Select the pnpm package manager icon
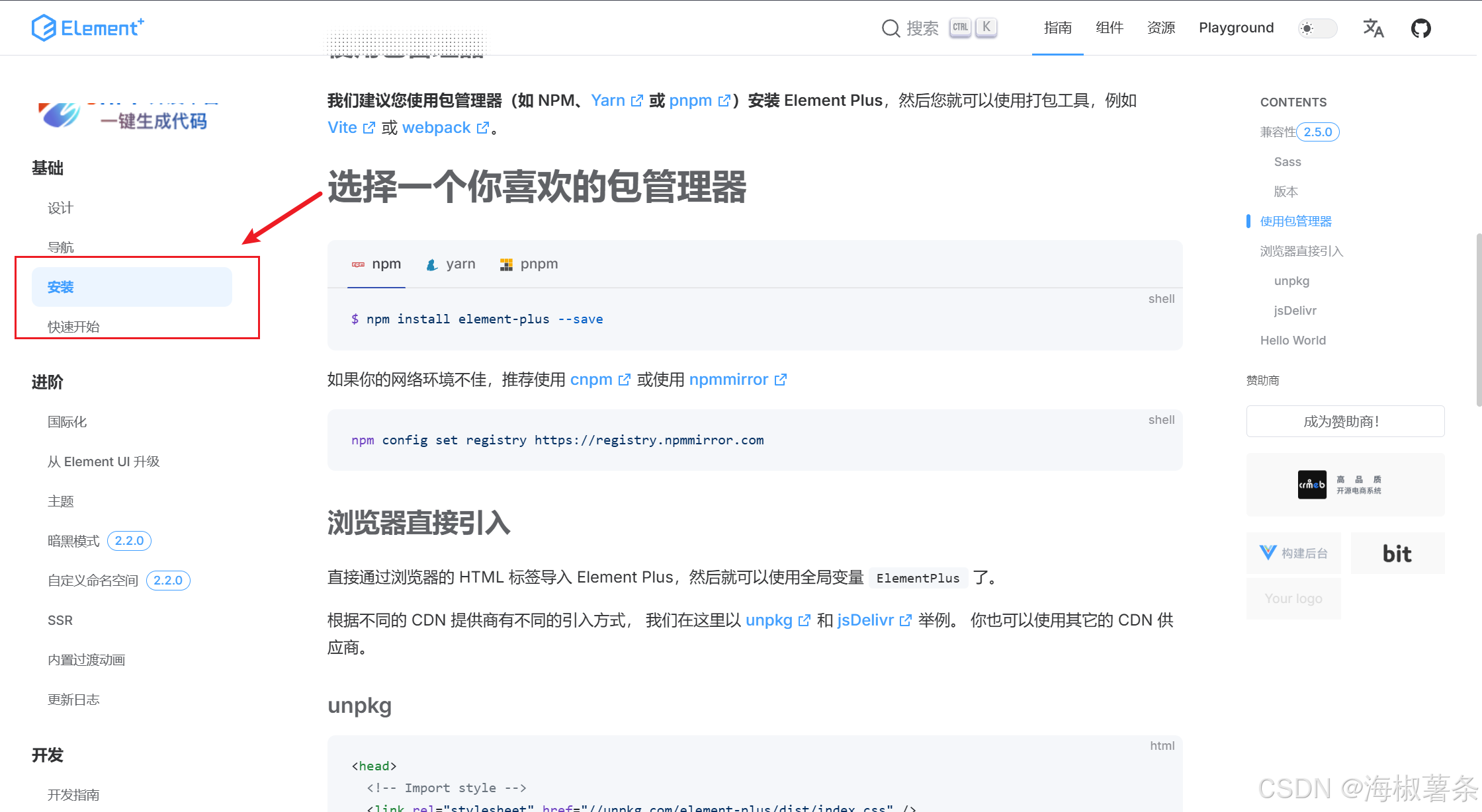 pyautogui.click(x=507, y=263)
